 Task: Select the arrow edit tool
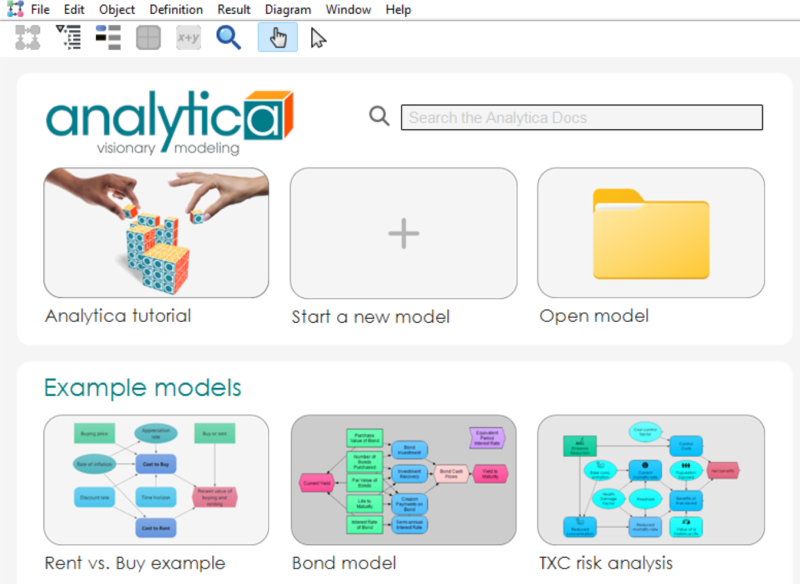(318, 38)
